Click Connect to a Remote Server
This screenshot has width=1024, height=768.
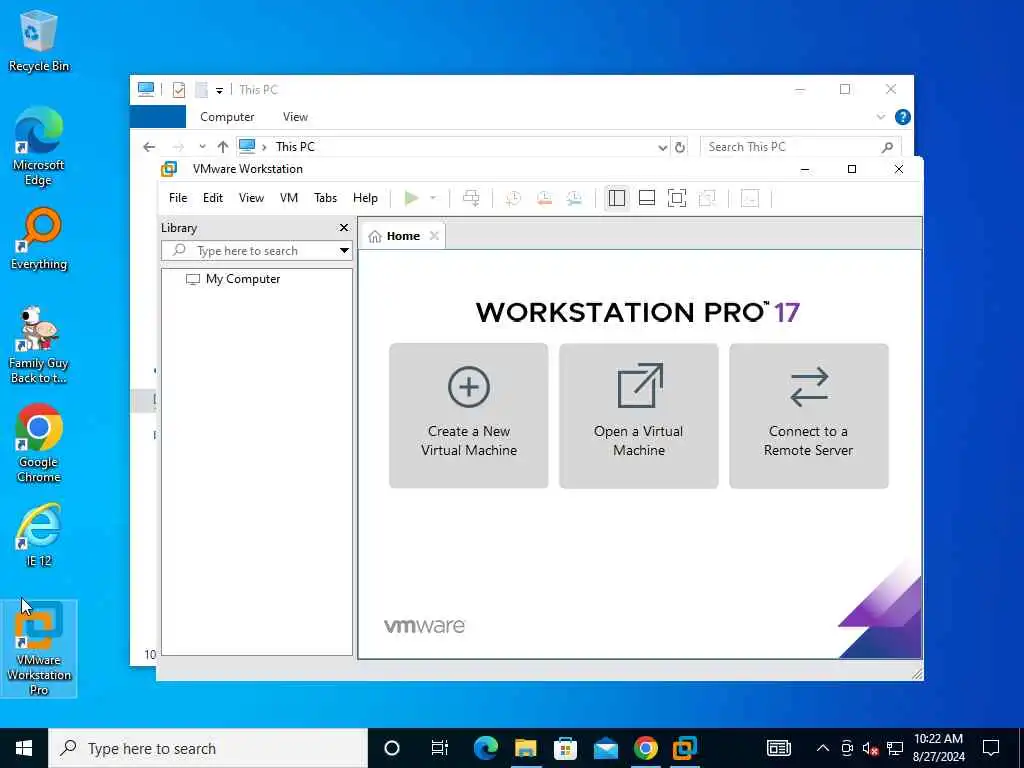point(808,416)
